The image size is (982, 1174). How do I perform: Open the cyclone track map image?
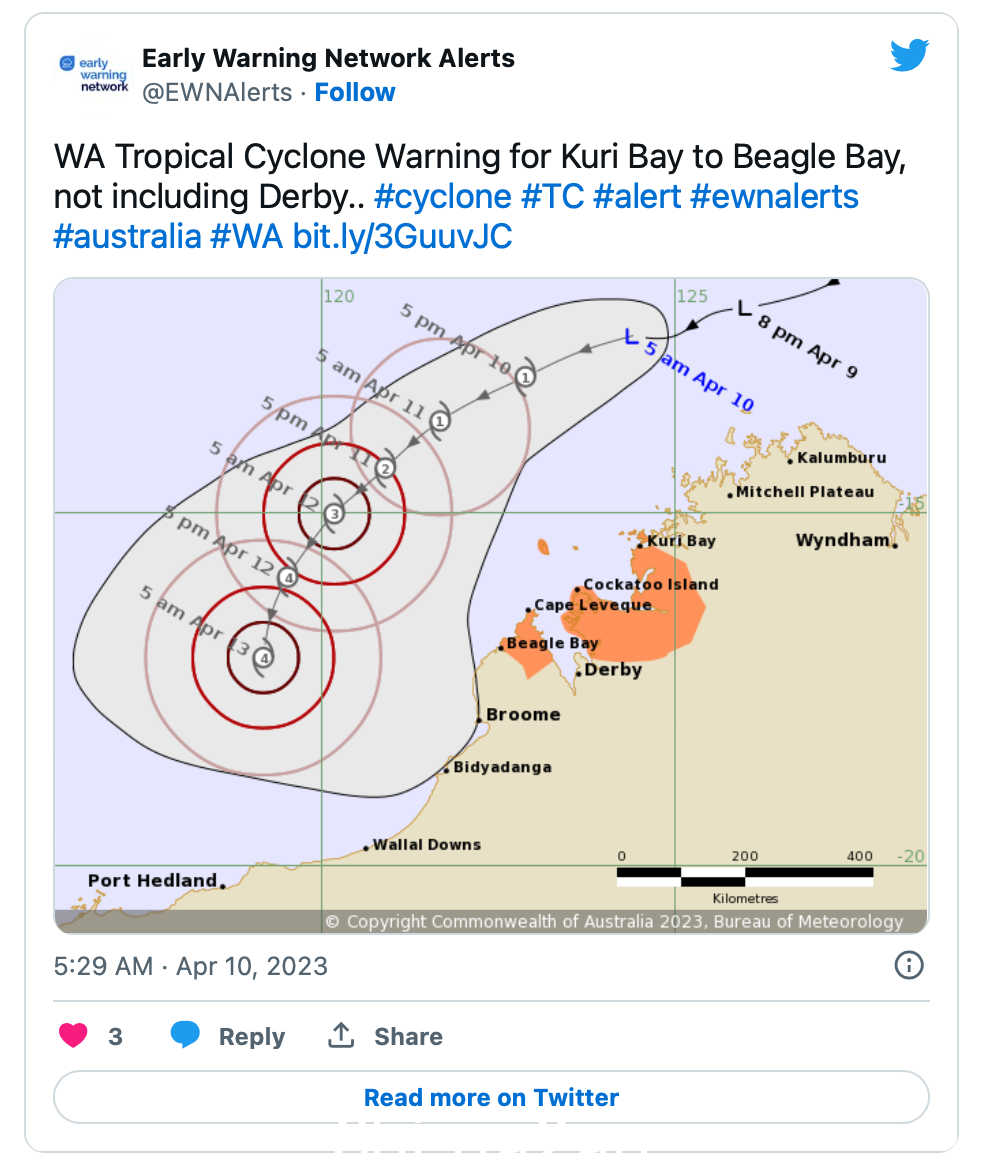pyautogui.click(x=491, y=605)
